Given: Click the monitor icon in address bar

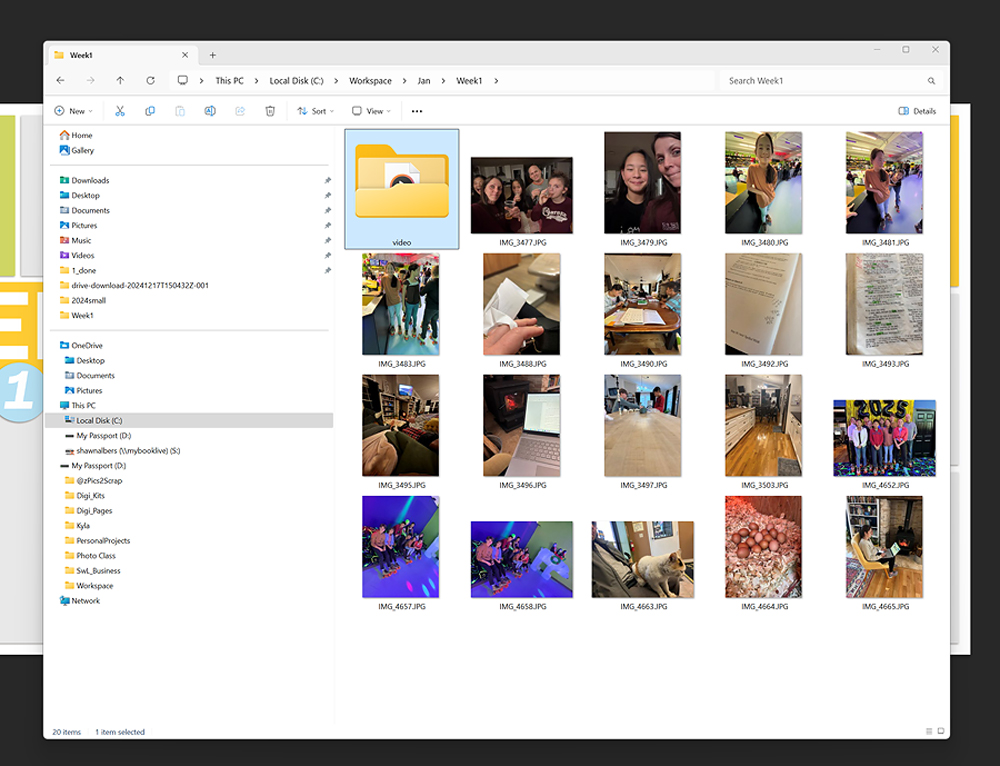Looking at the screenshot, I should (x=182, y=80).
